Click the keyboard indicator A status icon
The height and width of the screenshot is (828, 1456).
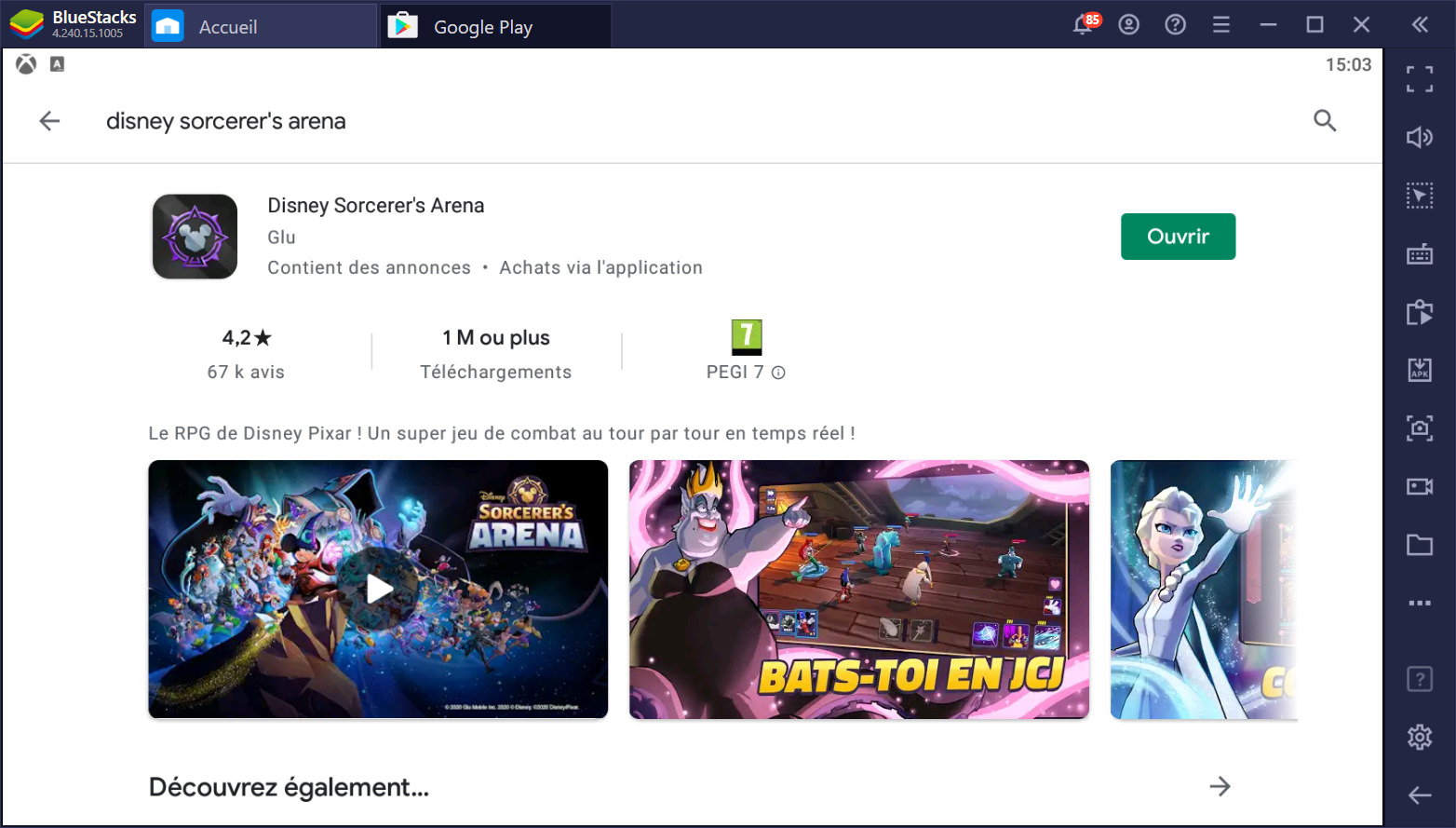(x=57, y=64)
